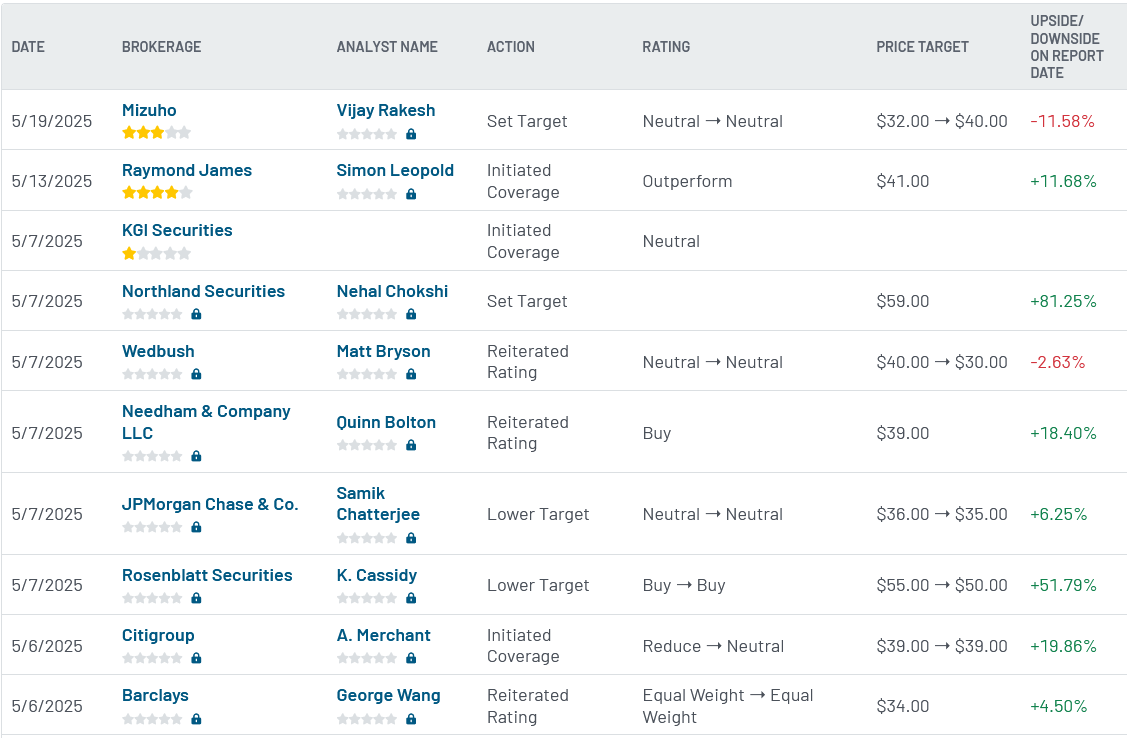Viewport: 1127px width, 738px height.
Task: Click Mizuho's three-star rating icon
Action: pos(156,132)
